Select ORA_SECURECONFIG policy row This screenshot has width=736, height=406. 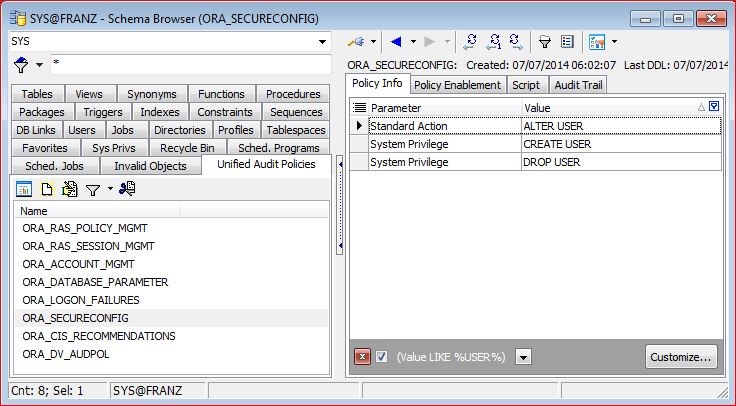(172, 318)
